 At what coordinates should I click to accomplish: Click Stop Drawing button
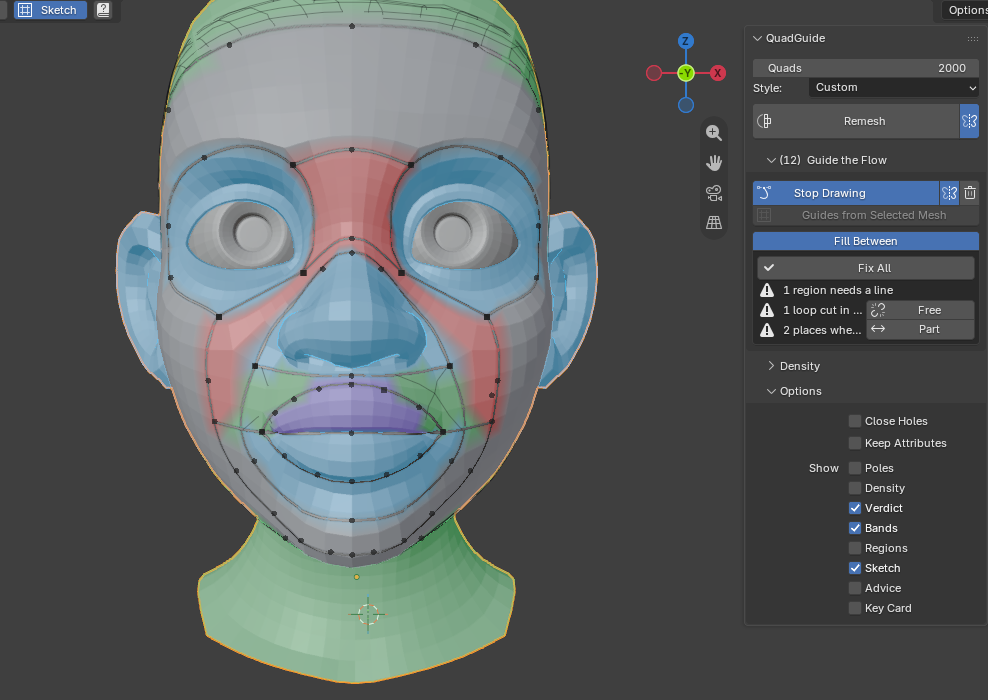(x=846, y=193)
